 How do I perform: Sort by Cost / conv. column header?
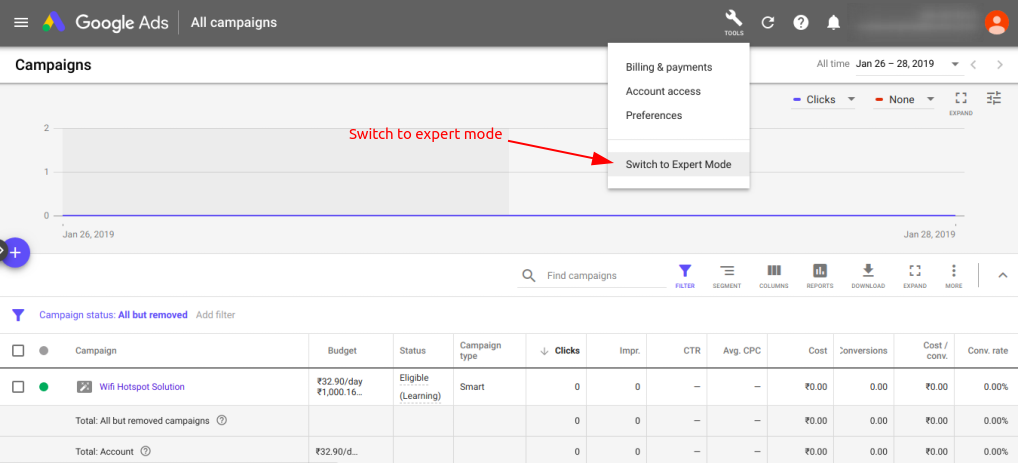[936, 351]
